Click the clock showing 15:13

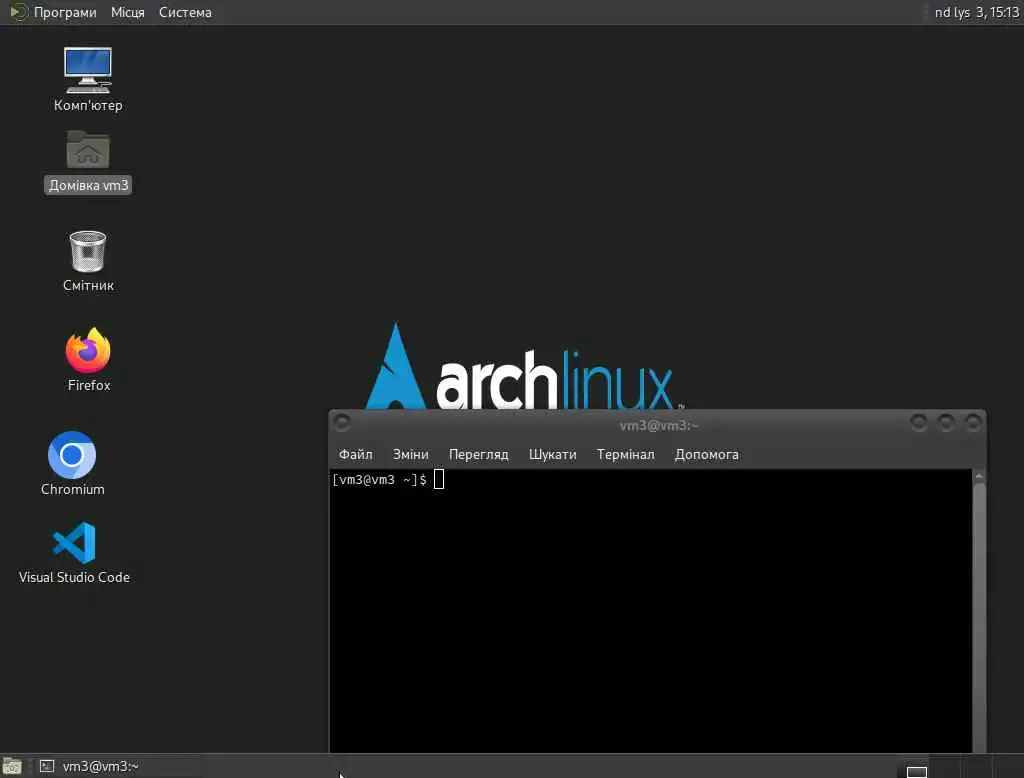click(976, 12)
